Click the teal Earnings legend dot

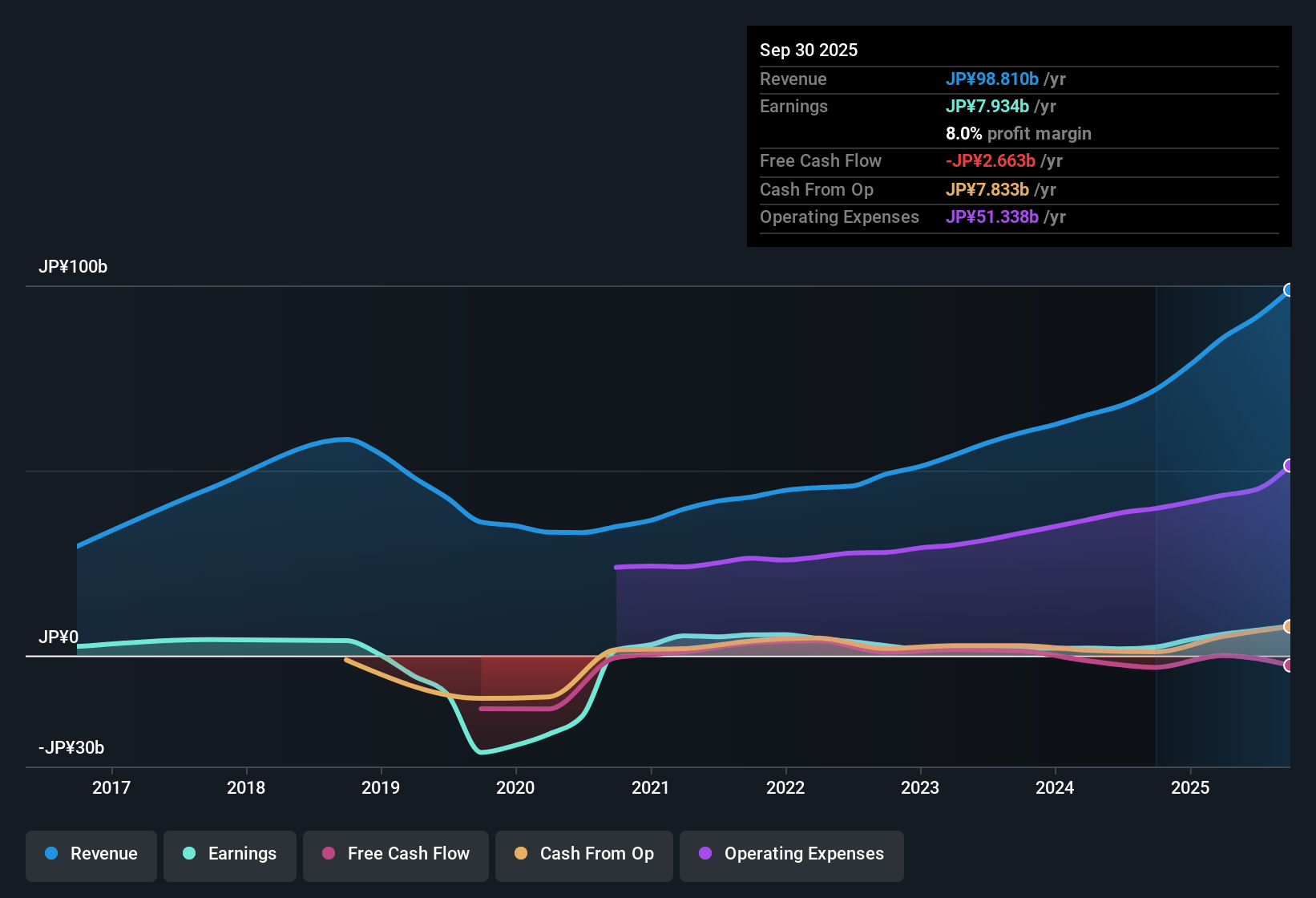[x=189, y=854]
